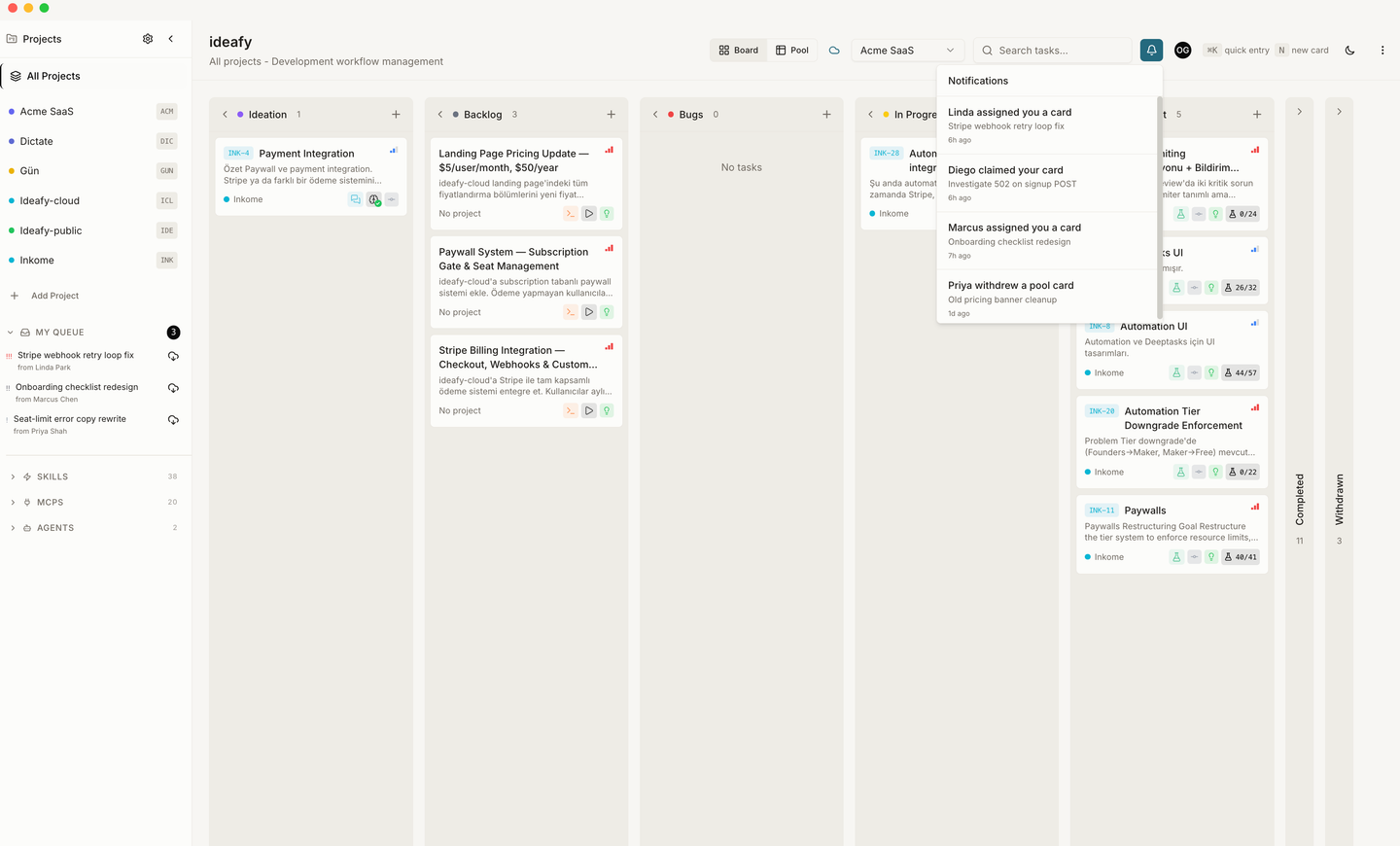The width and height of the screenshot is (1400, 846).
Task: Open the Payment Integration card
Action: pos(310,176)
